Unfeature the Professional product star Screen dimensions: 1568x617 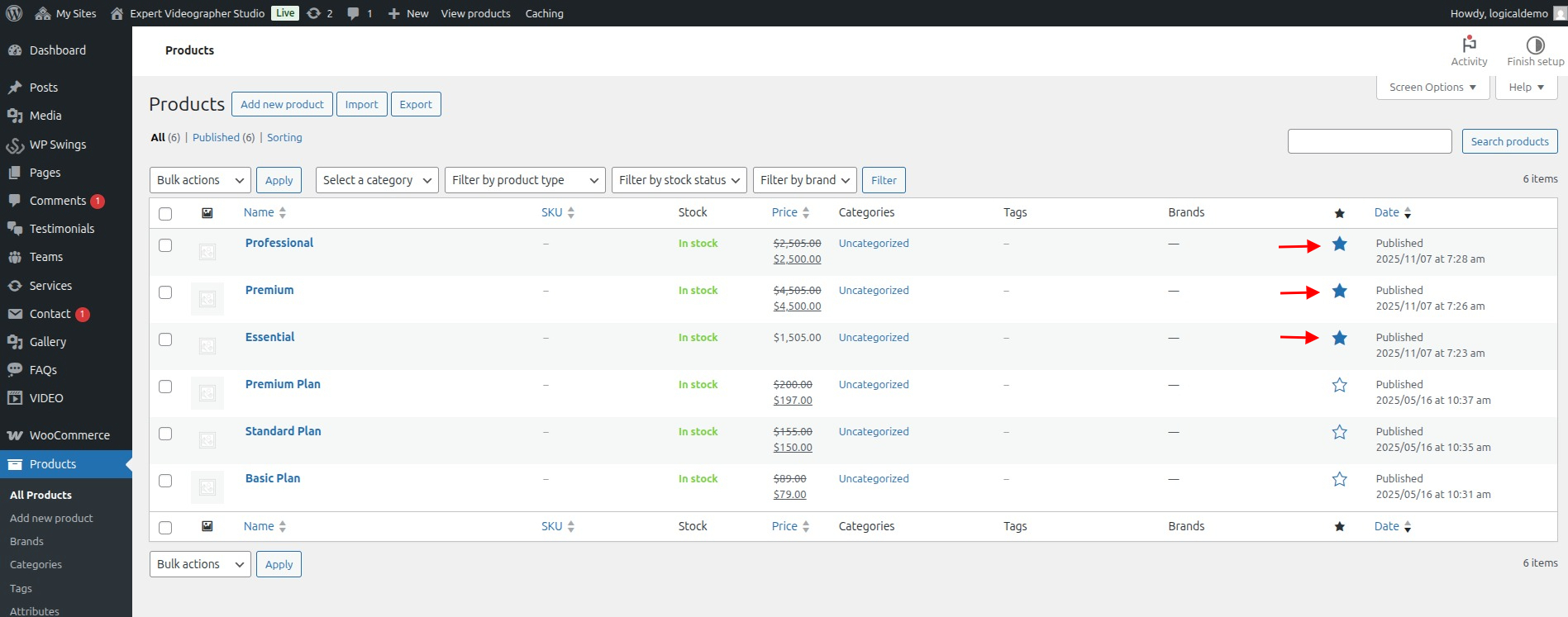pos(1339,244)
